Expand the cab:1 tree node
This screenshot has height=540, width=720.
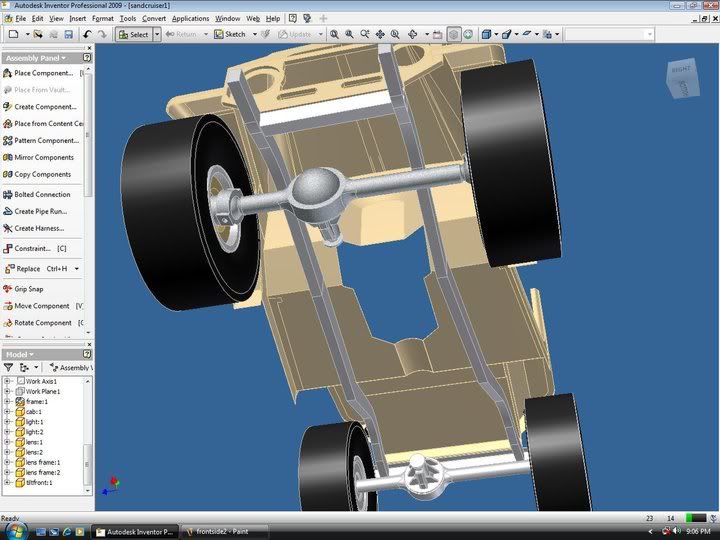(x=7, y=411)
